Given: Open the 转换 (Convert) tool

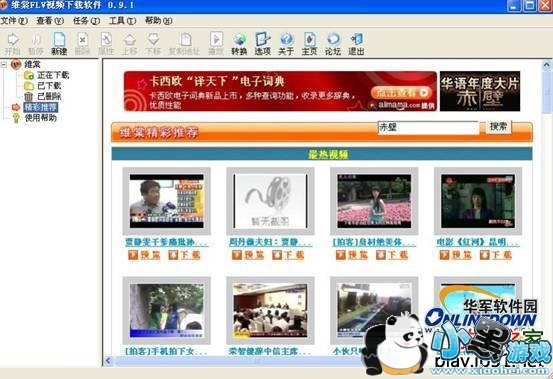Looking at the screenshot, I should 239,44.
